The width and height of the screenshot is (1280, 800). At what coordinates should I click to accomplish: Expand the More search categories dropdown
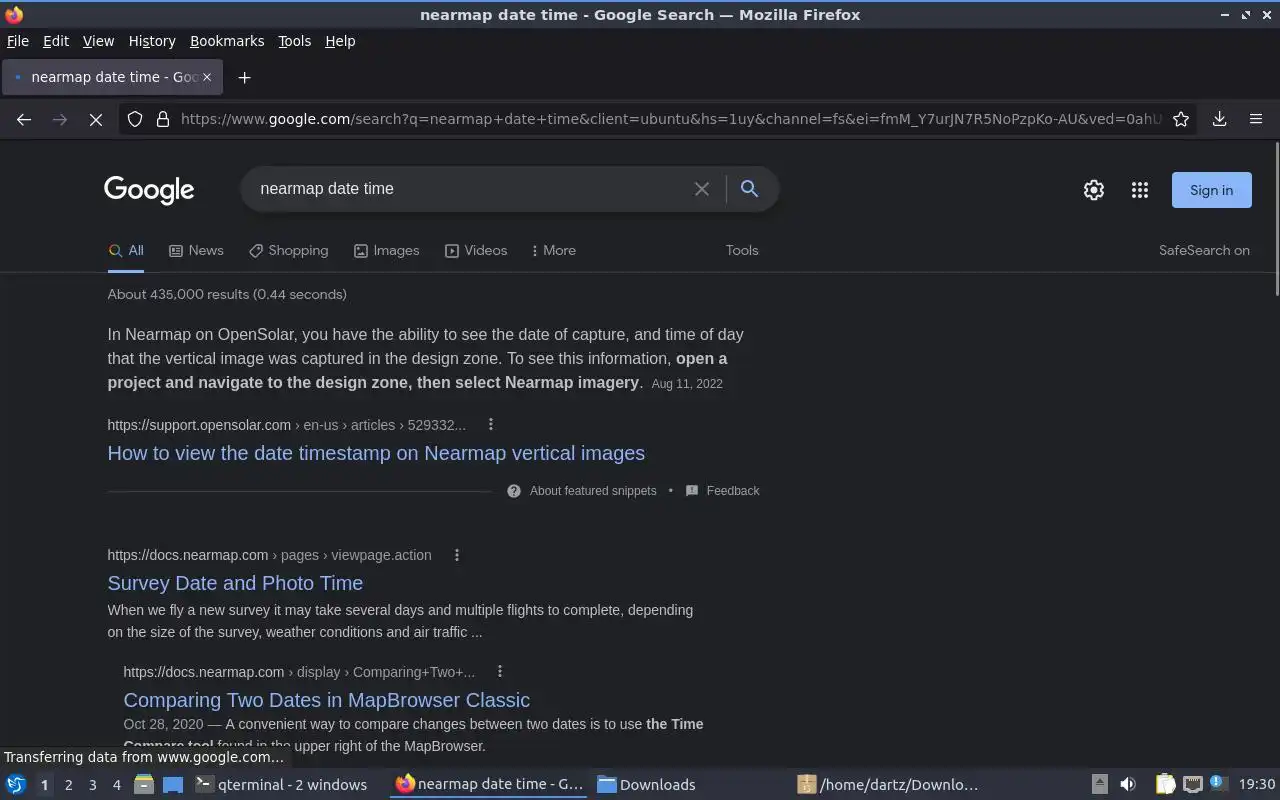(553, 251)
